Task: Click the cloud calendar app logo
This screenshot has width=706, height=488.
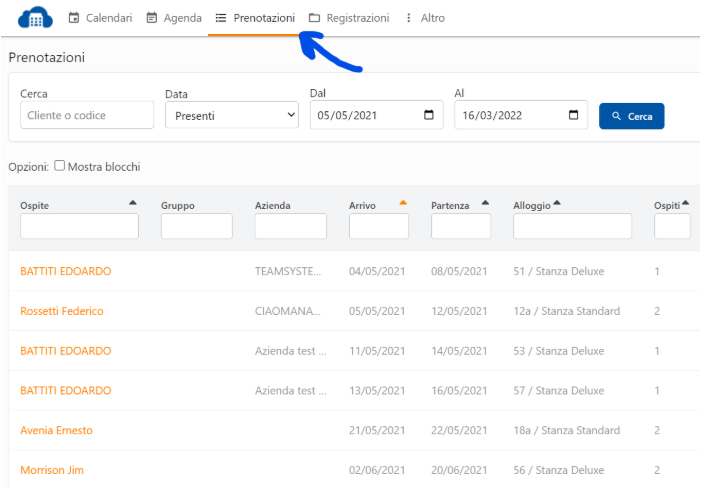Action: 36,18
